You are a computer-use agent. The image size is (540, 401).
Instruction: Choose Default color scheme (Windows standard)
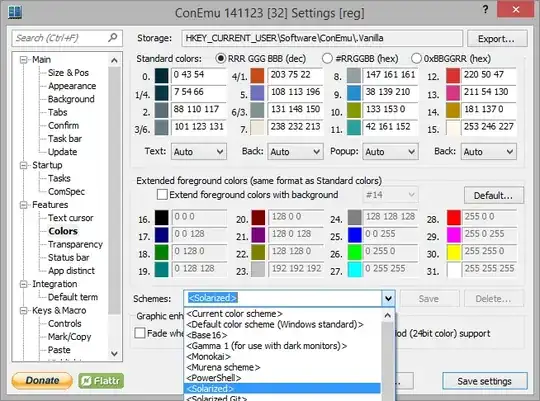coord(283,324)
